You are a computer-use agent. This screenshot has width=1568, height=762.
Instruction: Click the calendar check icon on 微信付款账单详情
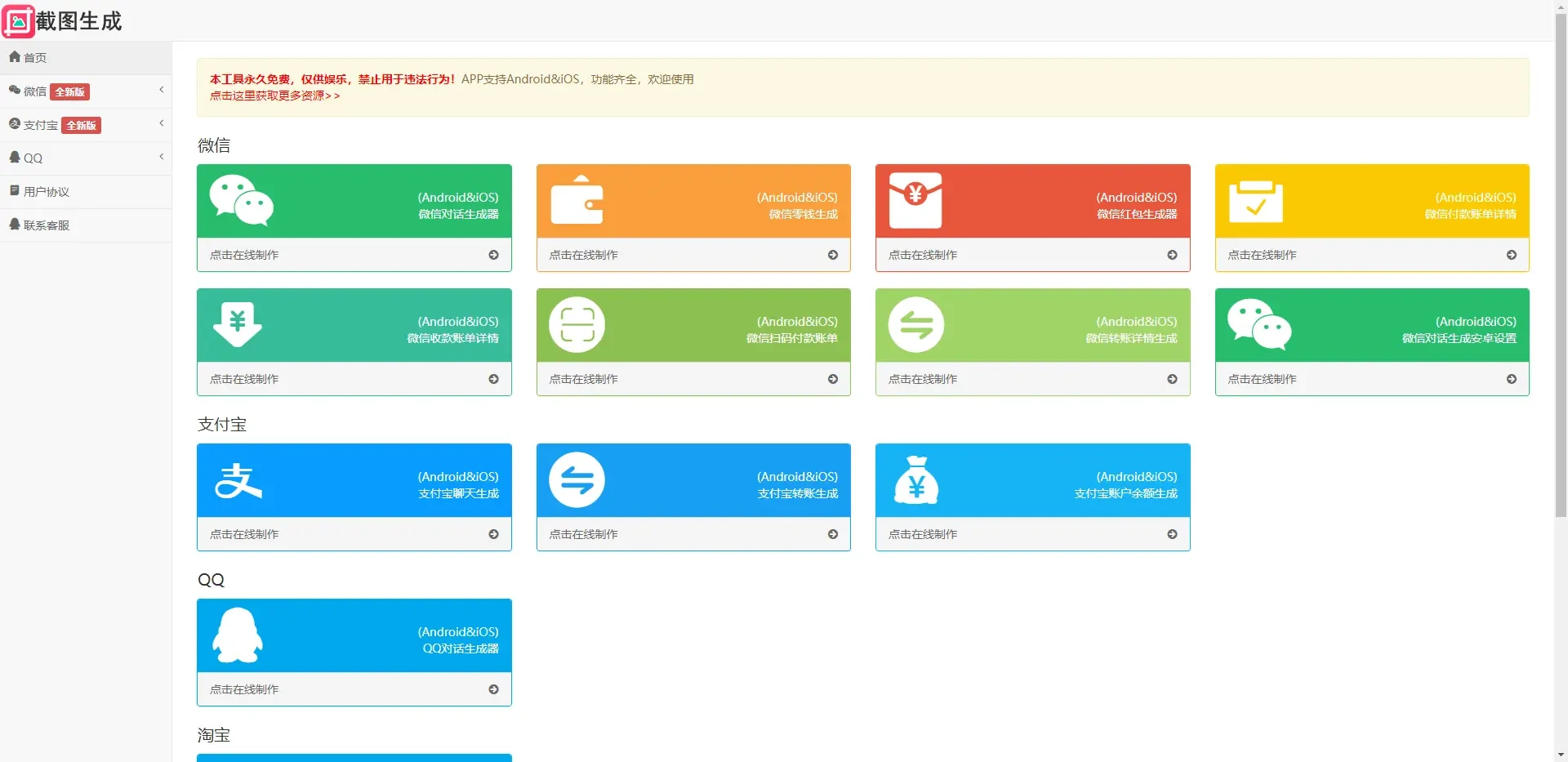coord(1255,202)
